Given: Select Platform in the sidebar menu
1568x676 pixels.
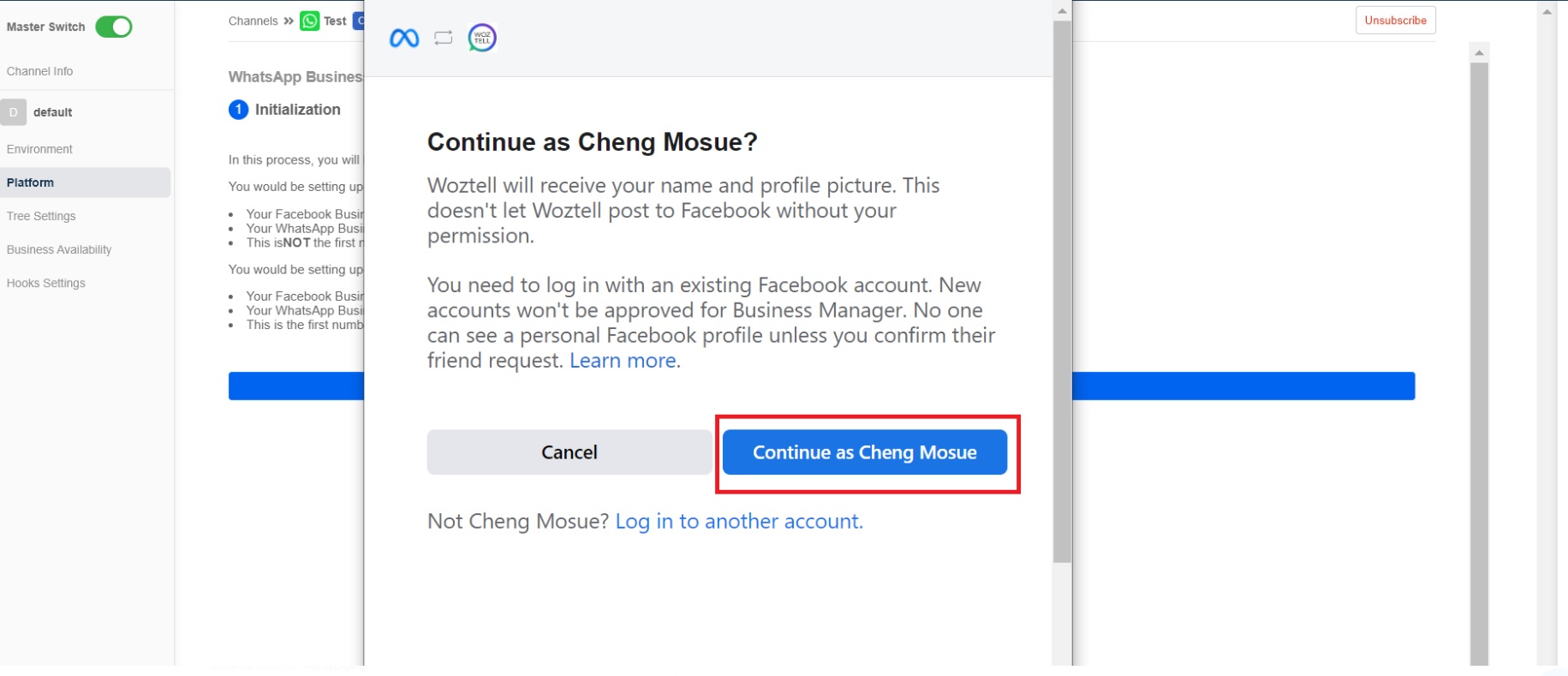Looking at the screenshot, I should [x=31, y=182].
